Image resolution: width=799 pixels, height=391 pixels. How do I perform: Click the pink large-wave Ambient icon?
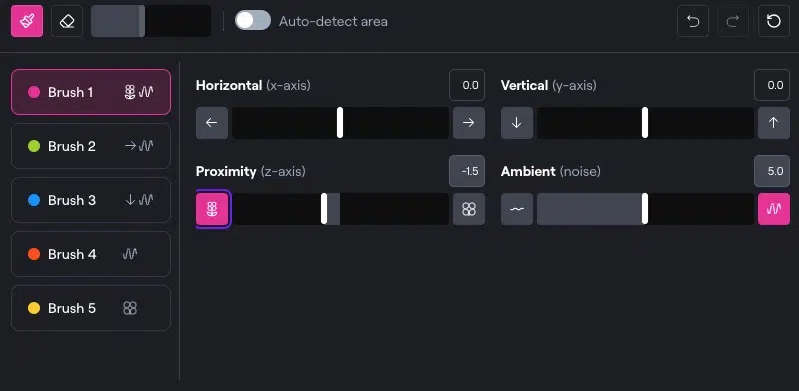coord(774,209)
